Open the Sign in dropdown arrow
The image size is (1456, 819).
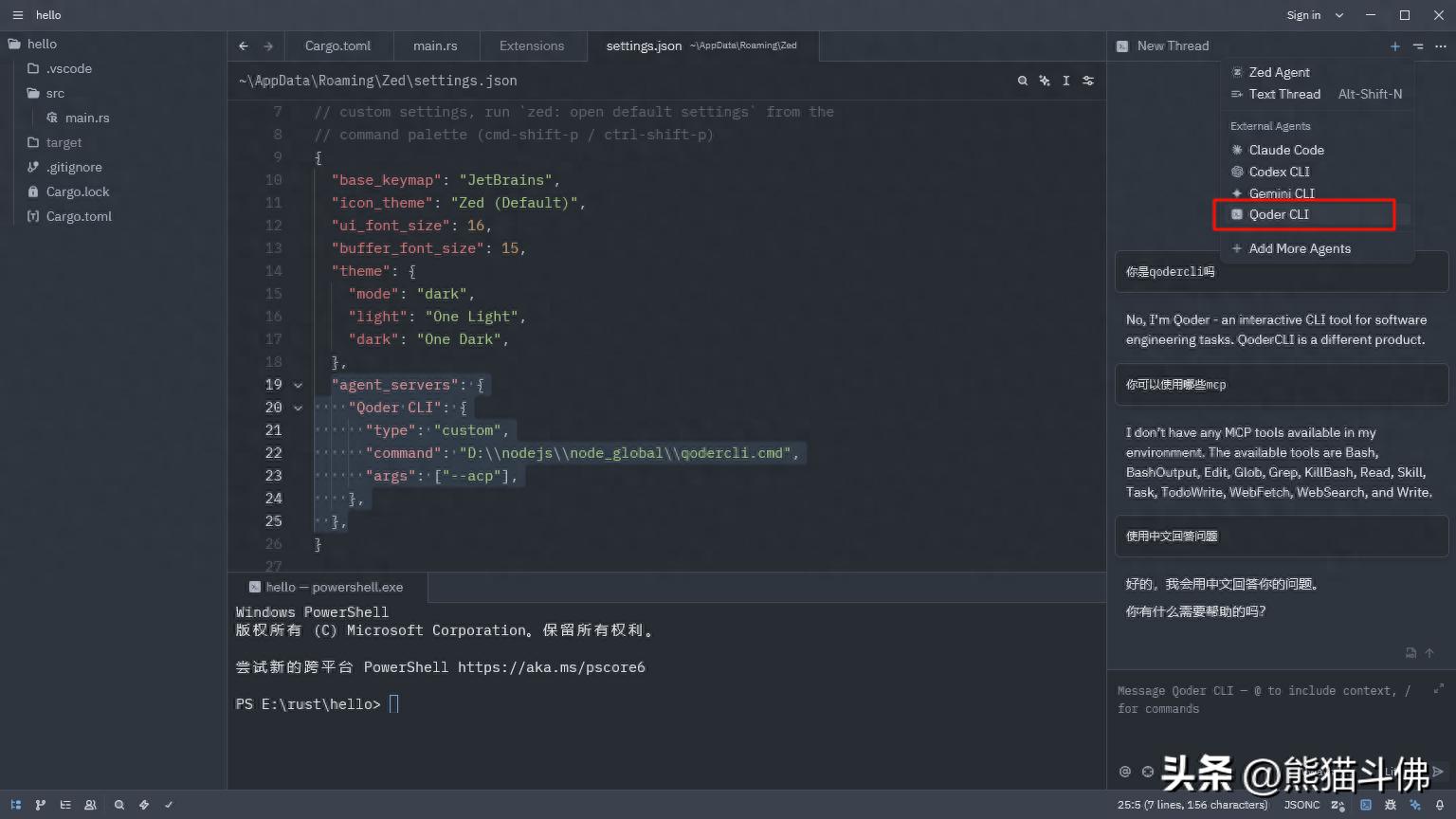click(1339, 15)
